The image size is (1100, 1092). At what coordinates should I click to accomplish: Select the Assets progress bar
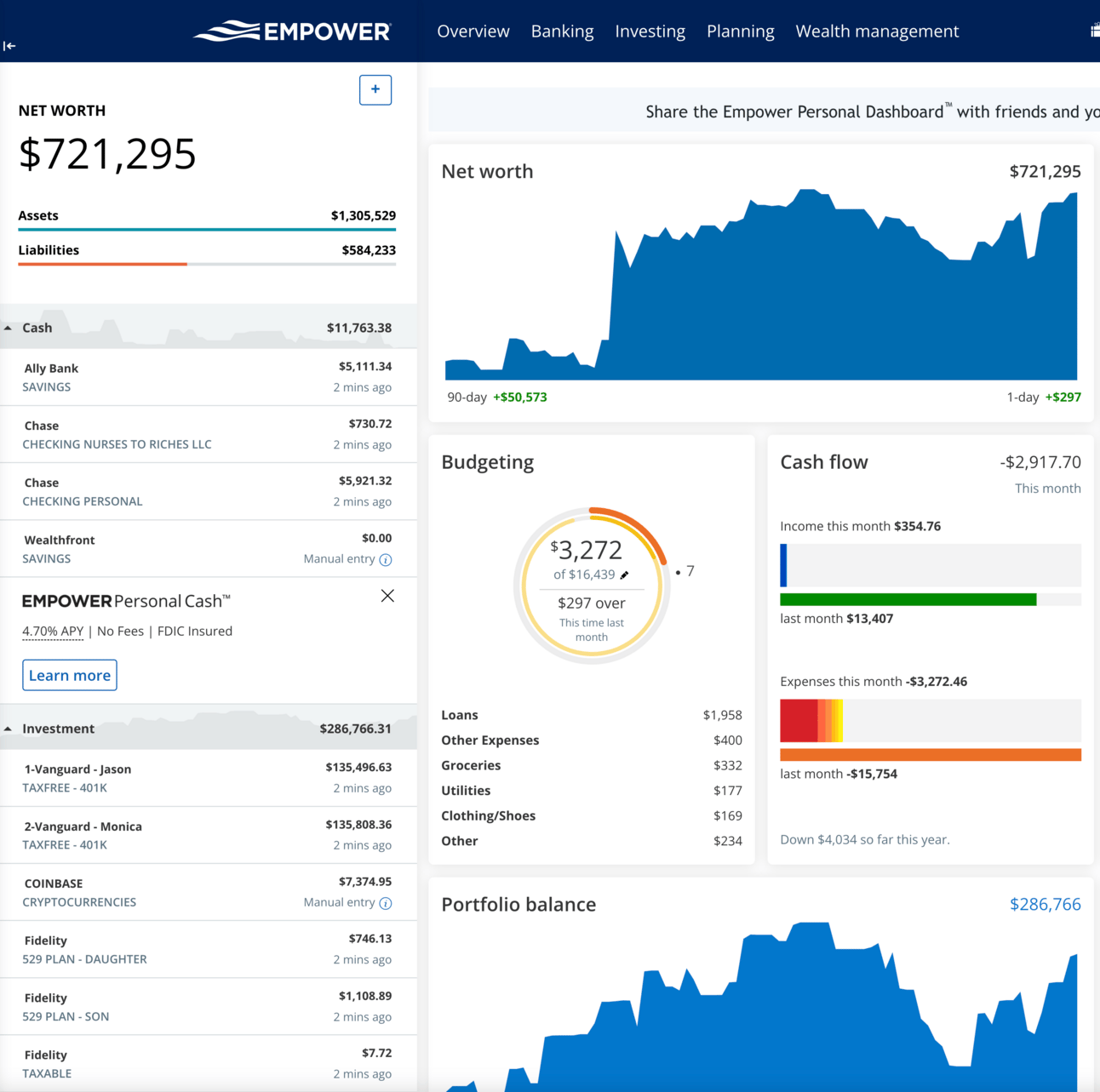[x=207, y=229]
